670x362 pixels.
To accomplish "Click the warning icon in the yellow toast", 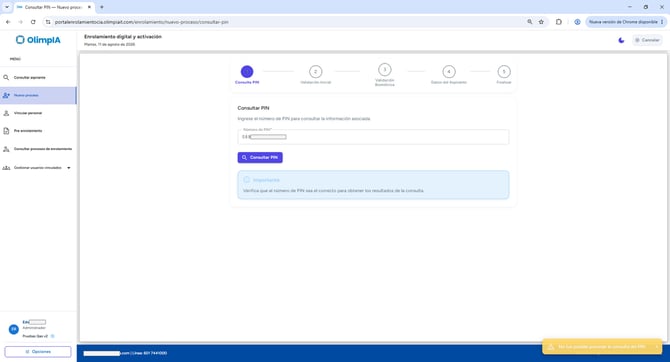I will 551,347.
